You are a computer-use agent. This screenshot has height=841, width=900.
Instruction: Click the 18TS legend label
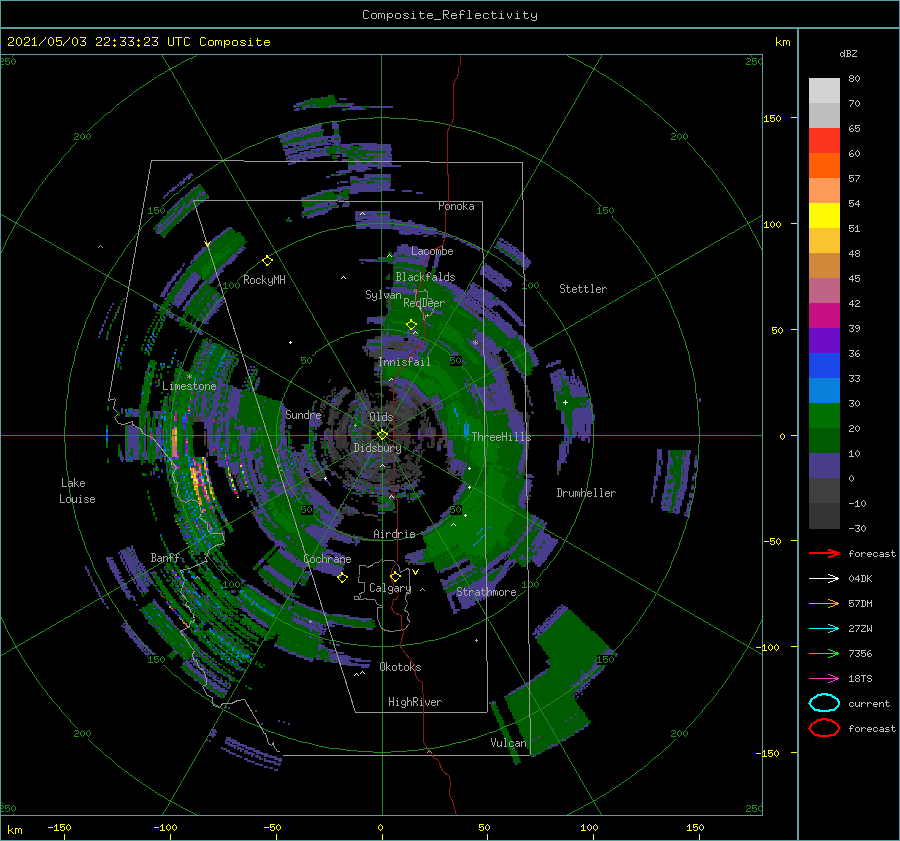(x=860, y=679)
